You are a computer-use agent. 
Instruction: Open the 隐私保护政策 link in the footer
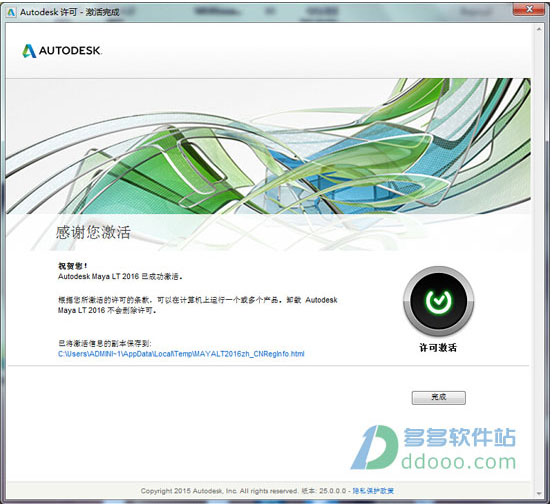373,491
